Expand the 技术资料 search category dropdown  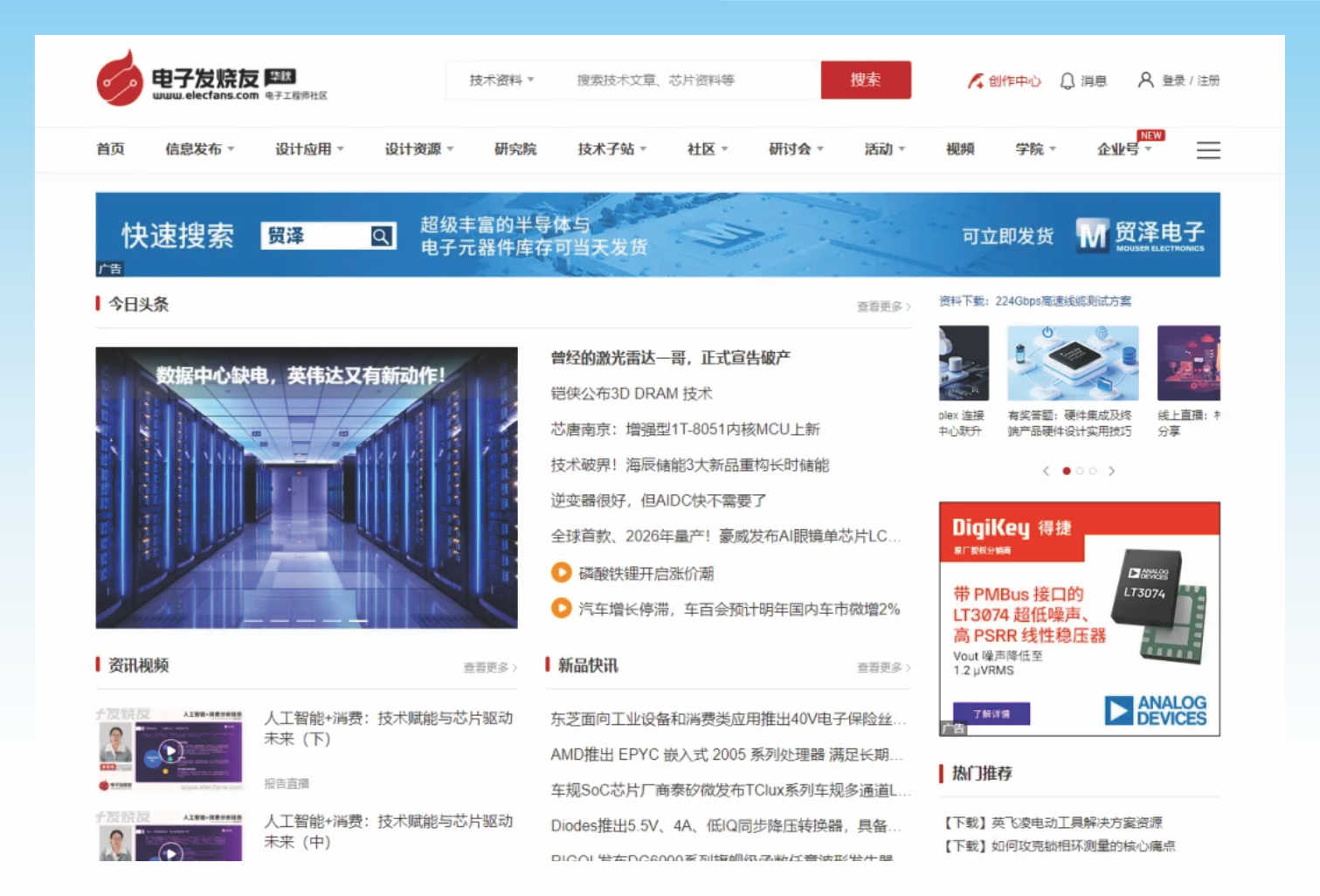pos(501,80)
